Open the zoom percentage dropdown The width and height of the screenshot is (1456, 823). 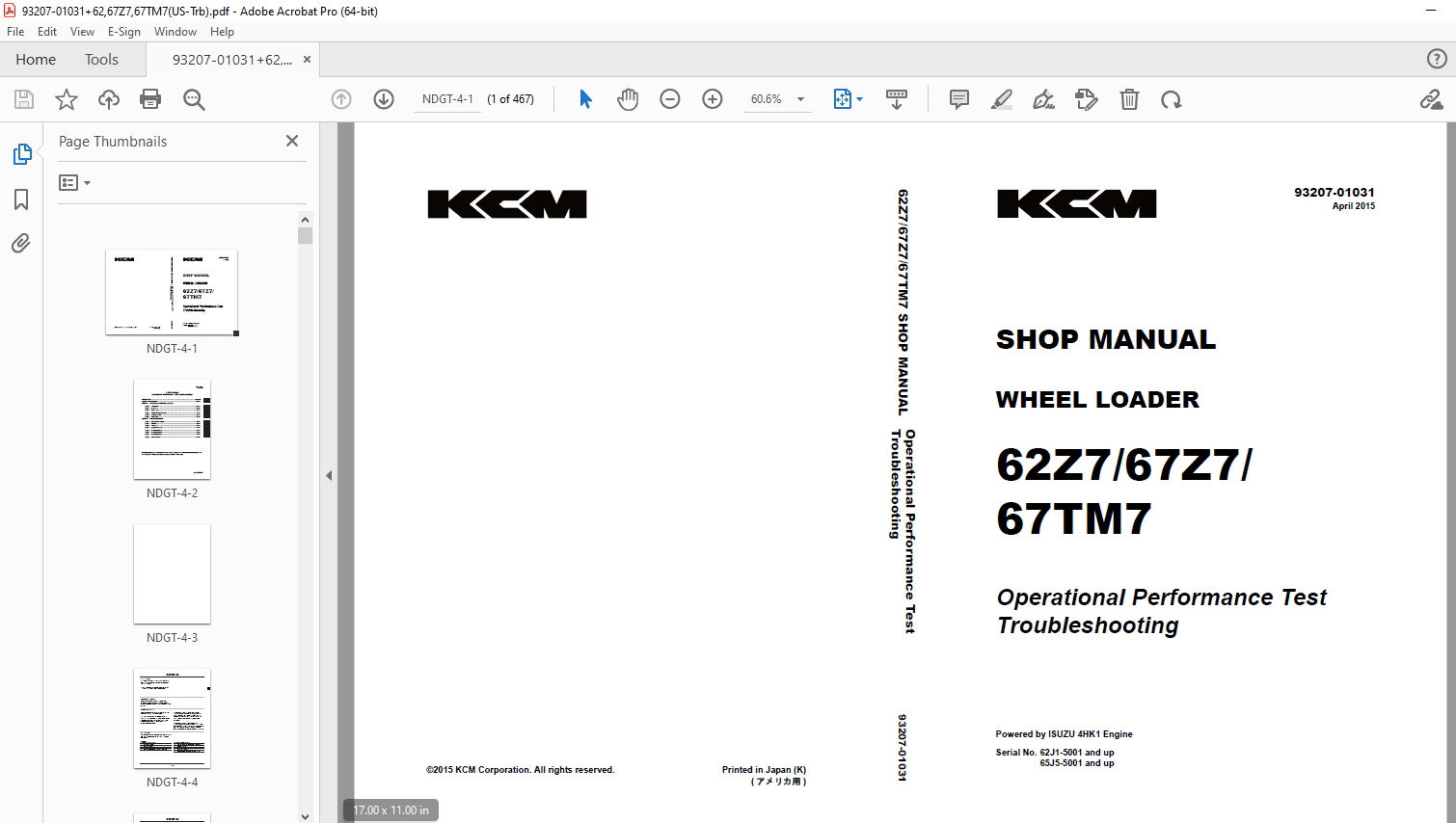point(800,99)
